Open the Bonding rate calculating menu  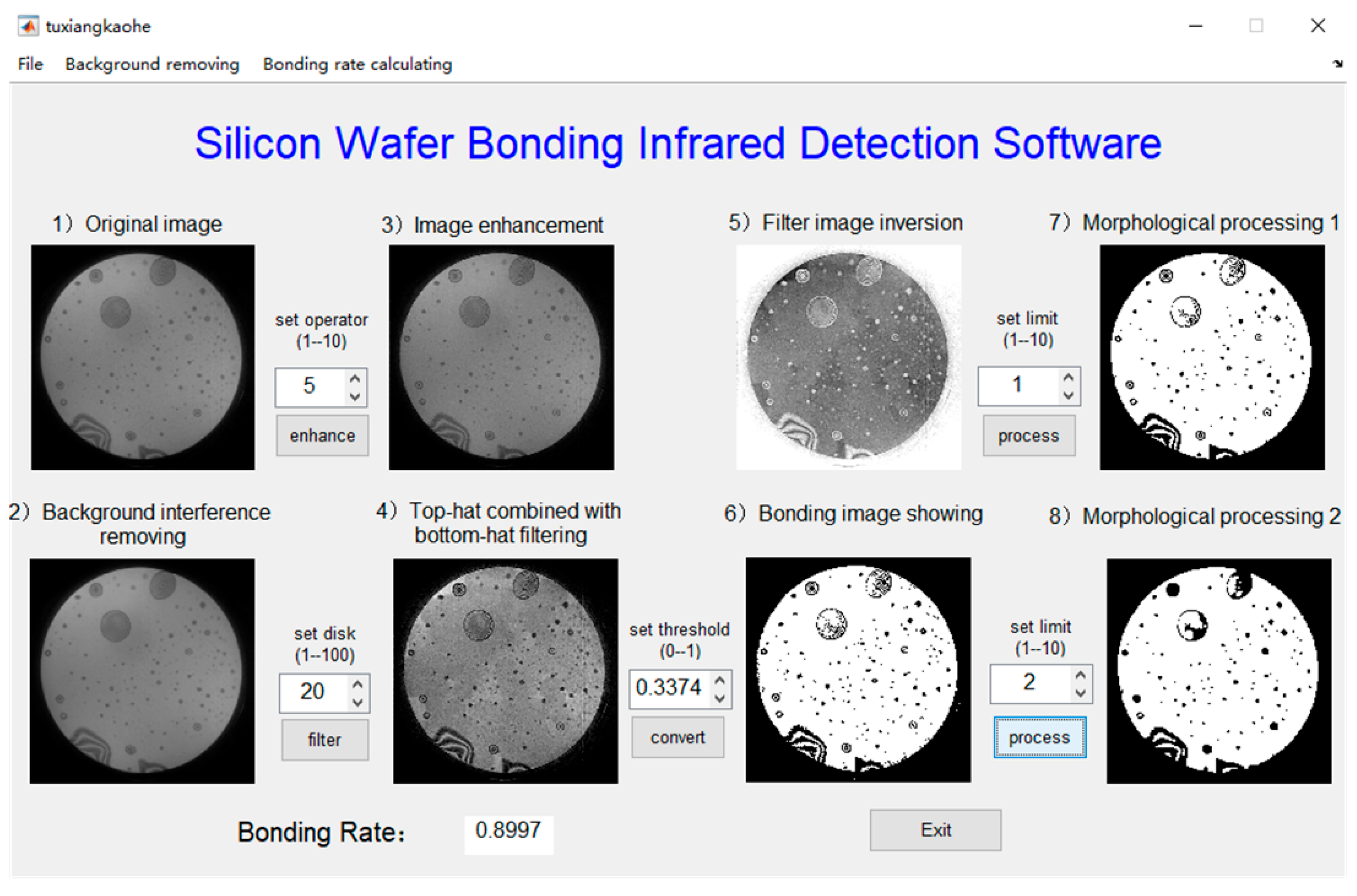(x=357, y=64)
